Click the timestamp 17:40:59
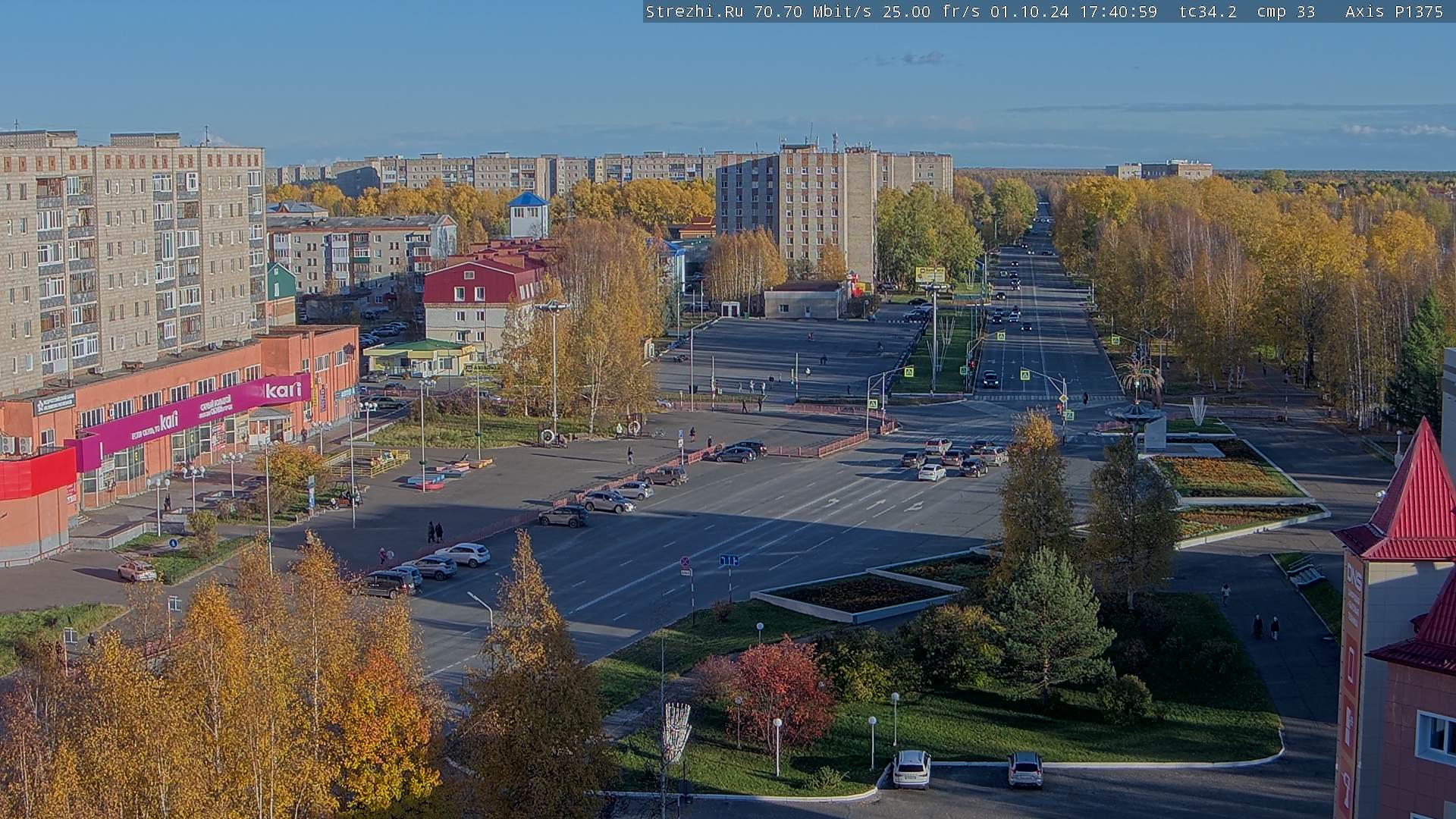The width and height of the screenshot is (1456, 819). click(1118, 11)
